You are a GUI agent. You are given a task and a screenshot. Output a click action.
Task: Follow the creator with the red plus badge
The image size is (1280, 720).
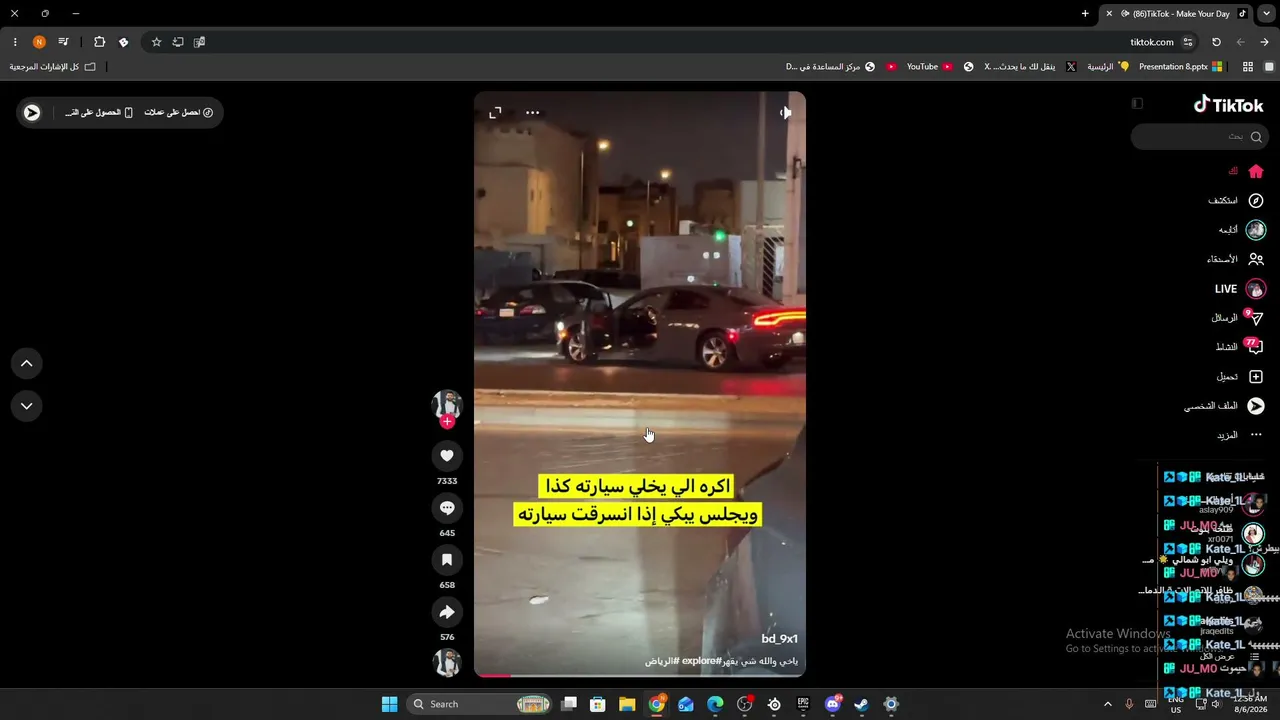click(447, 422)
